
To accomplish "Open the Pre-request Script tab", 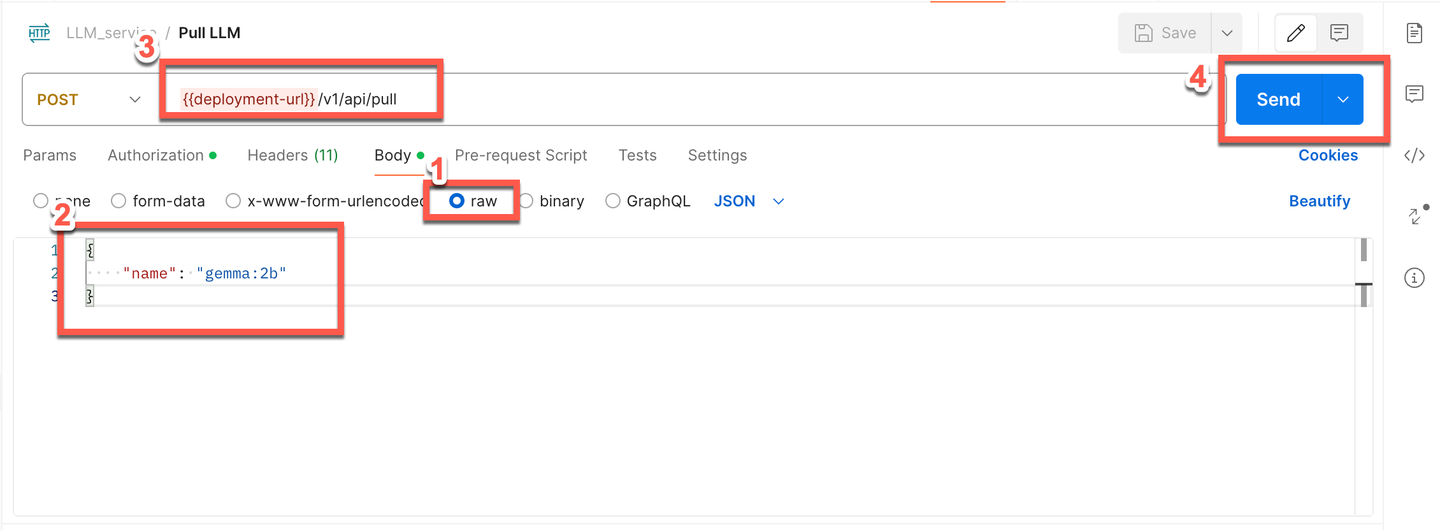I will click(521, 155).
